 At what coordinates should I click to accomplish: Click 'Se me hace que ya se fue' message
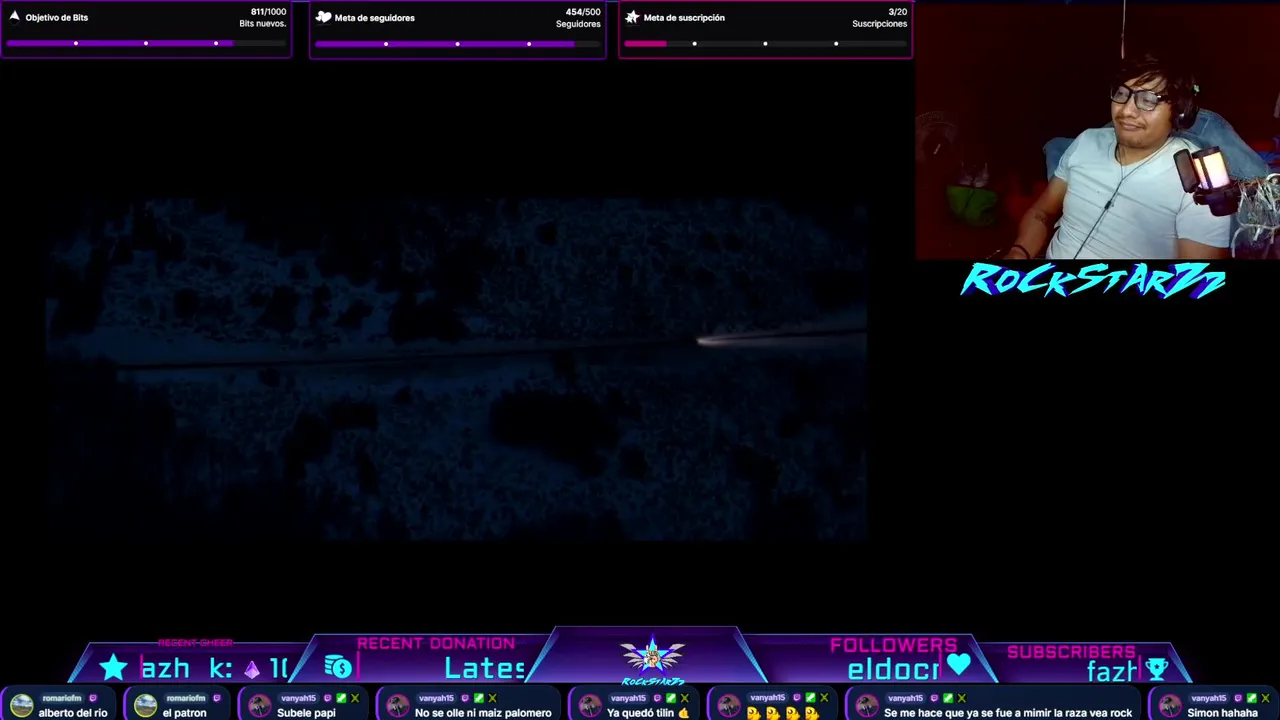tap(1008, 713)
